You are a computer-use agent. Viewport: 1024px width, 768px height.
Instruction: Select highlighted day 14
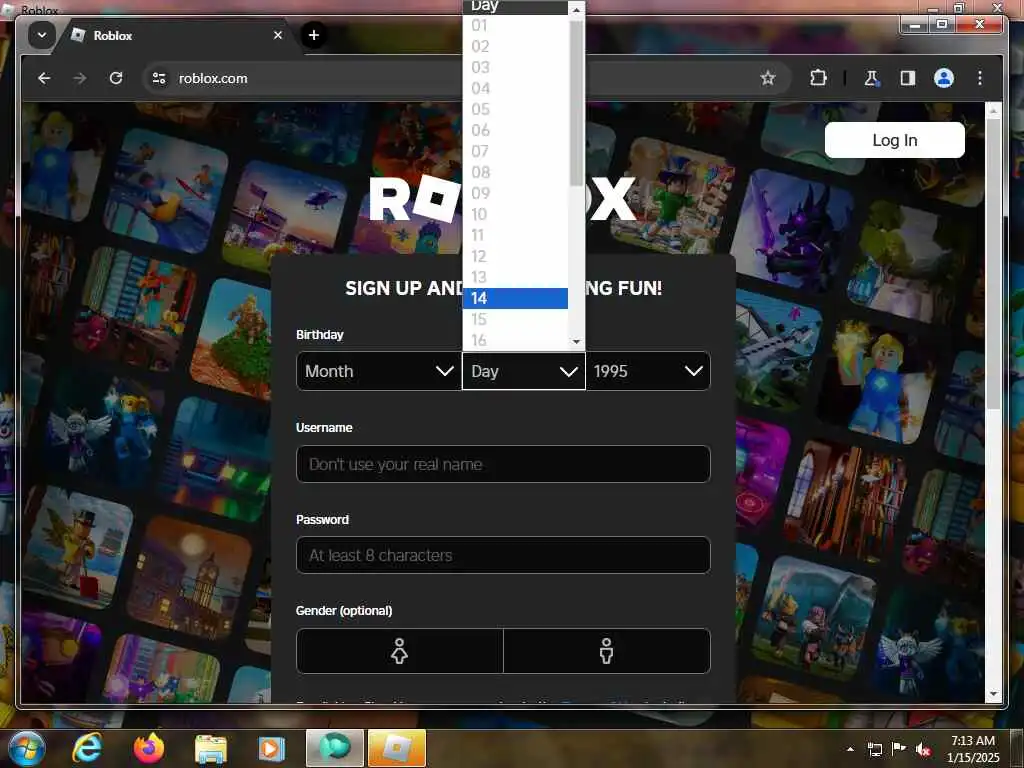coord(515,298)
